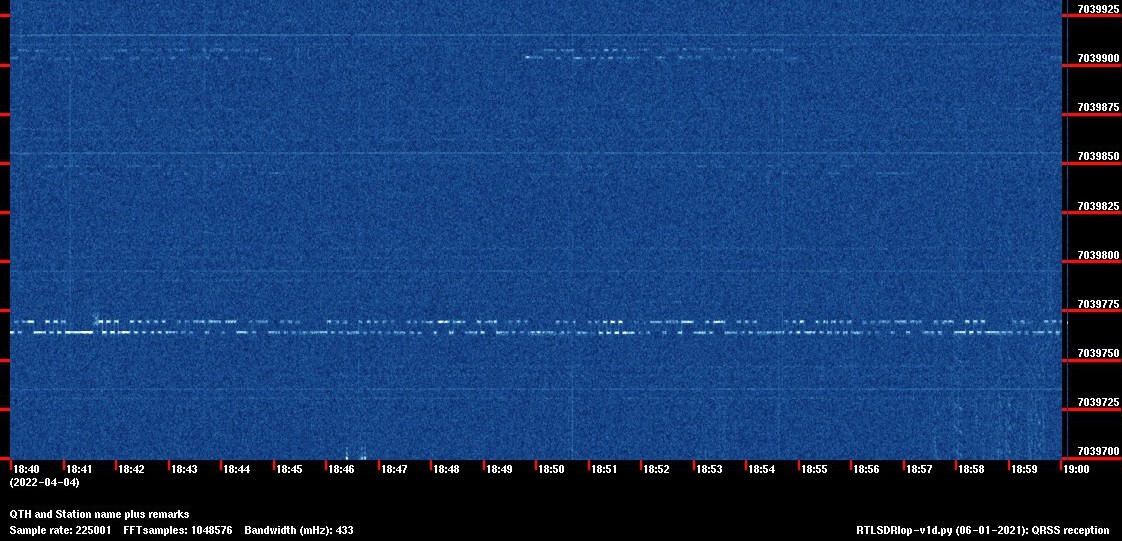The height and width of the screenshot is (541, 1122).
Task: Select the 7039825 frequency label
Action: click(x=1098, y=206)
